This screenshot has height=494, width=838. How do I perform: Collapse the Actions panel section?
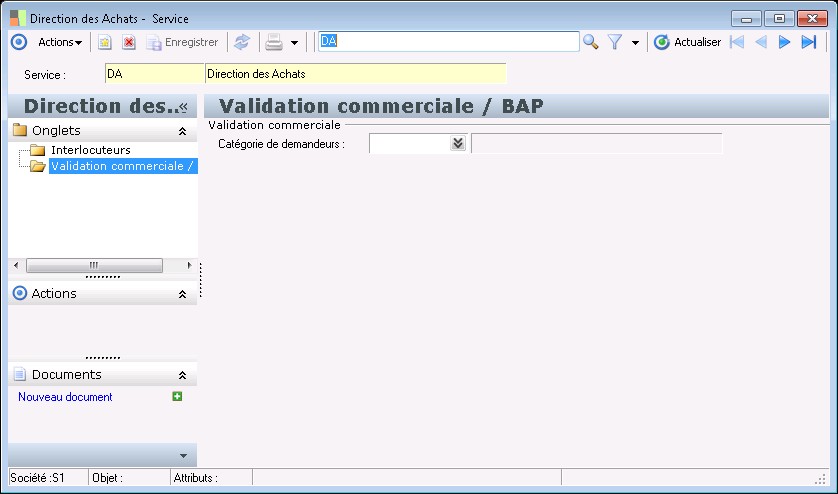tap(182, 294)
